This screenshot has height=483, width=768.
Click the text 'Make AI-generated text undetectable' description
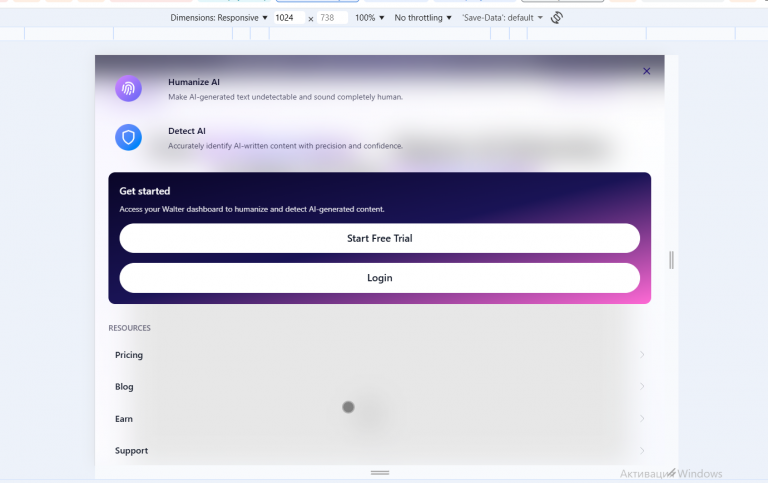[286, 97]
